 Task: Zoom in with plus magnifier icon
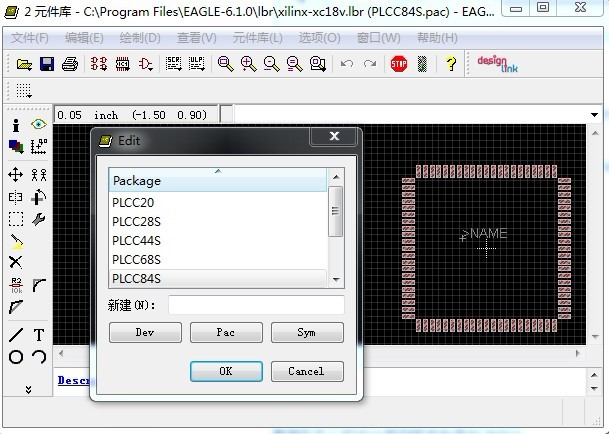[x=249, y=64]
